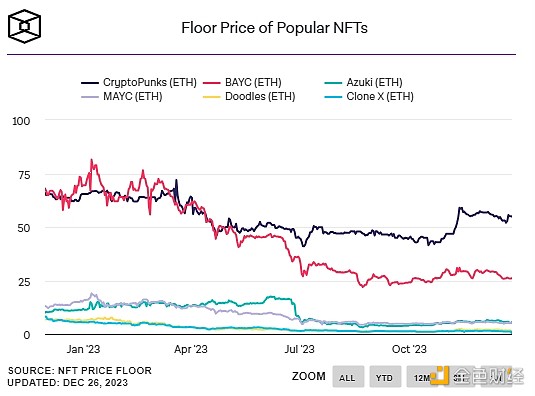Screen dimensions: 535x396
Task: Toggle the BAYC (ETH) legend series
Action: click(242, 82)
